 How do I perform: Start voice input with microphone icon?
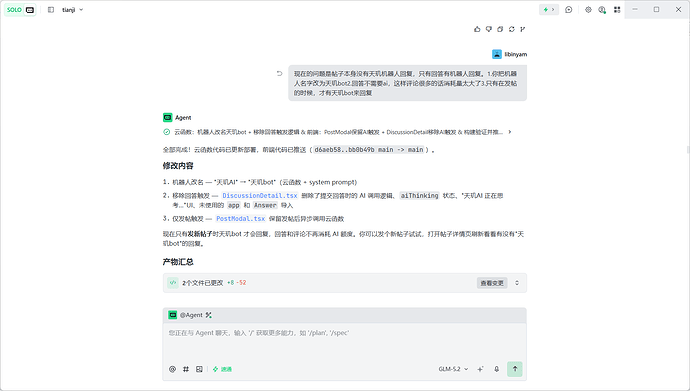pos(496,369)
